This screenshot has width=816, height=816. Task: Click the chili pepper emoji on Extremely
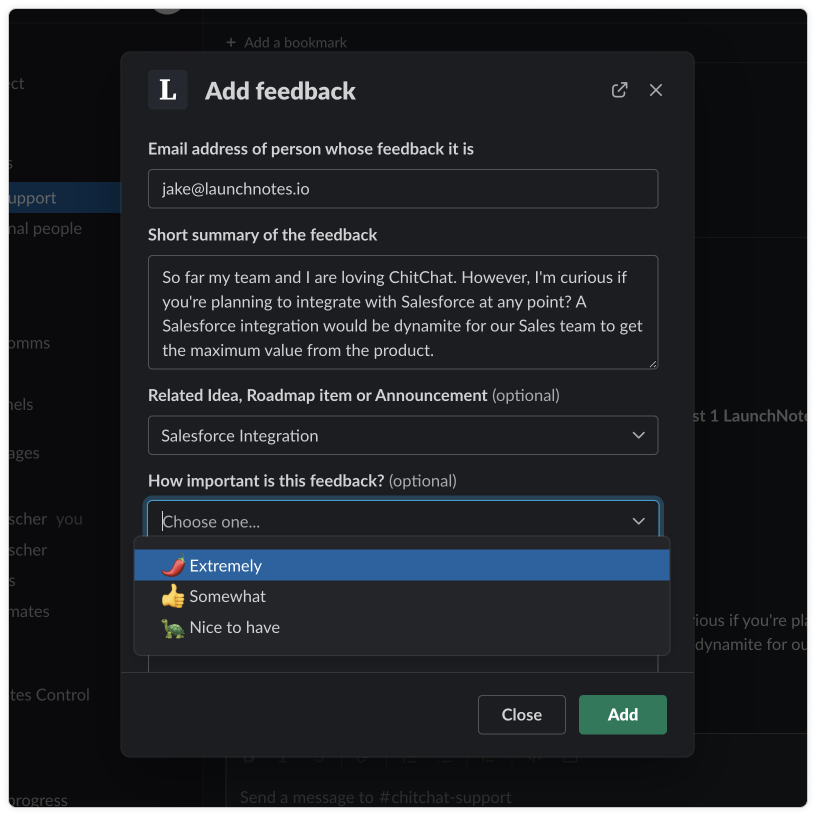coord(173,565)
